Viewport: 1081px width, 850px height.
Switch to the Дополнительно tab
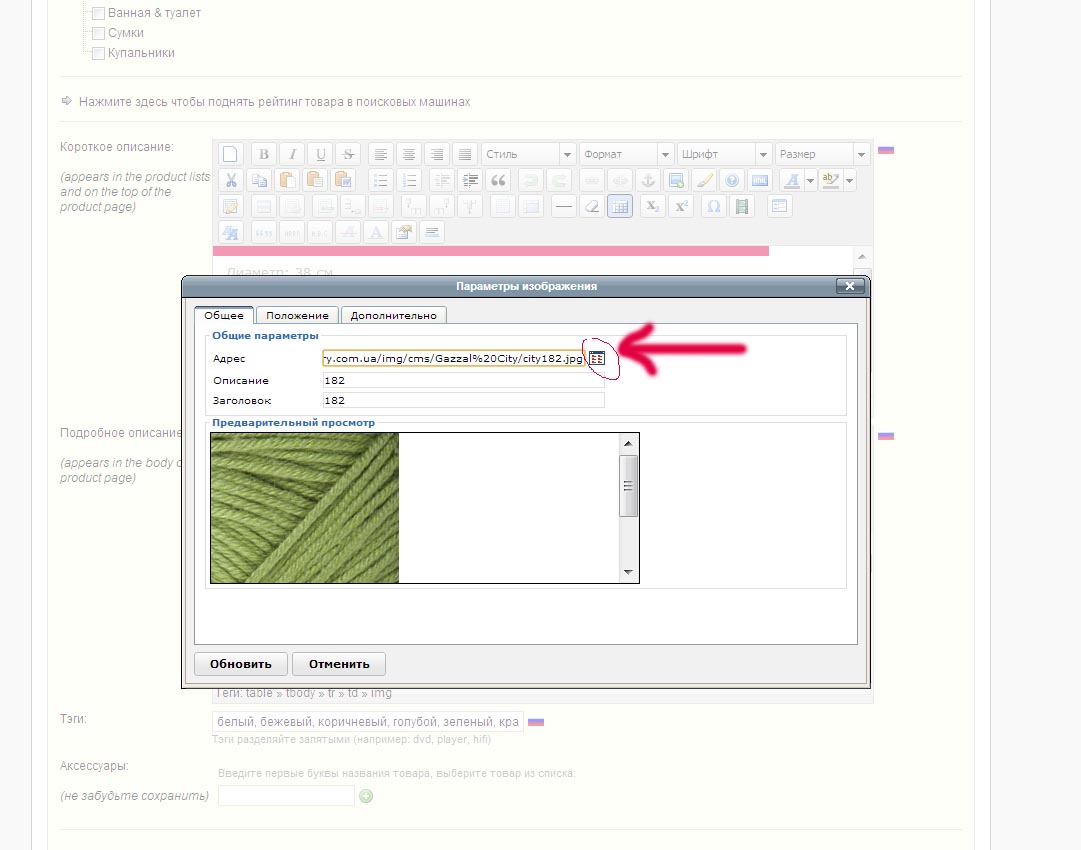click(394, 315)
